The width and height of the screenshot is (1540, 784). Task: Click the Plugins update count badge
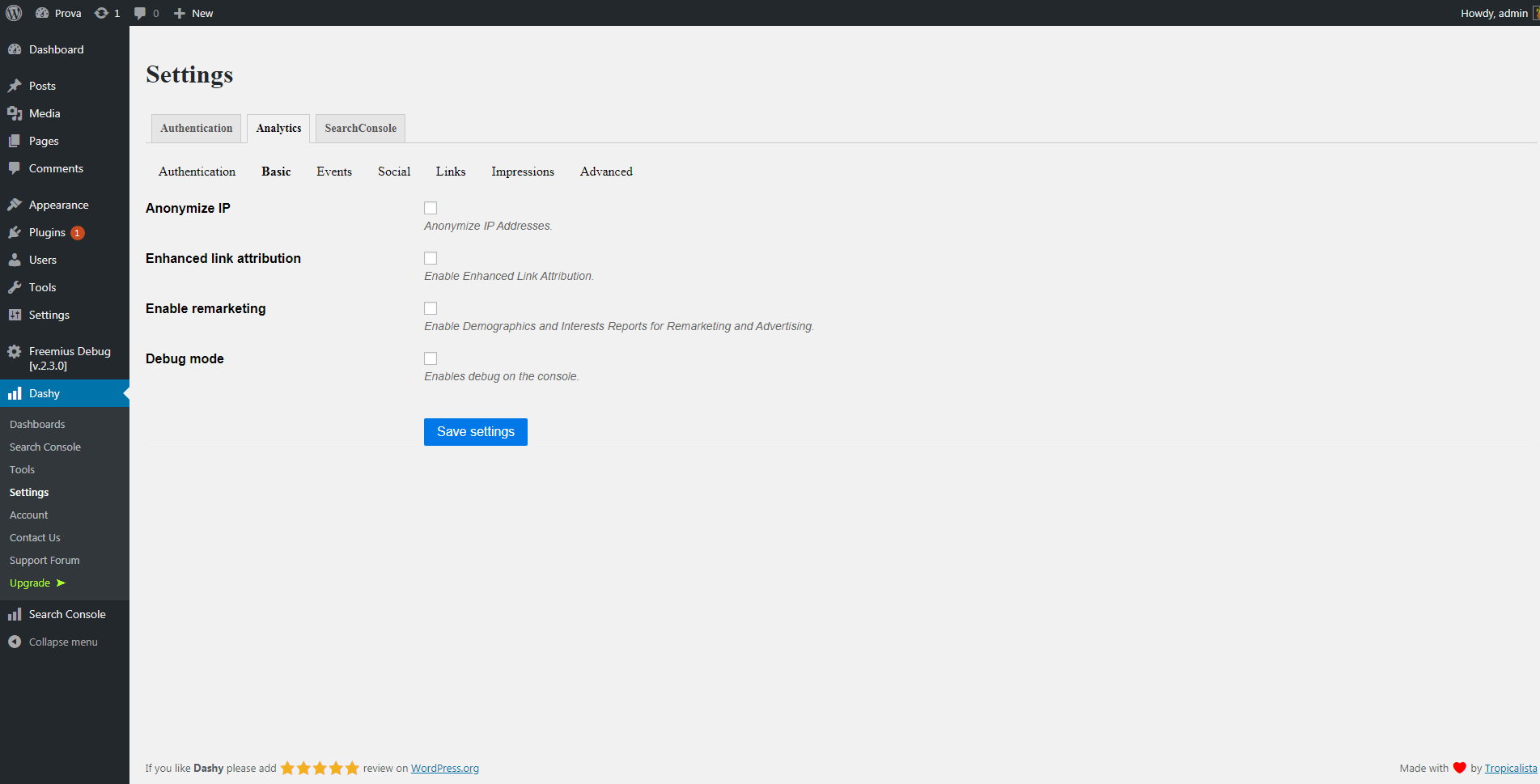[x=78, y=233]
